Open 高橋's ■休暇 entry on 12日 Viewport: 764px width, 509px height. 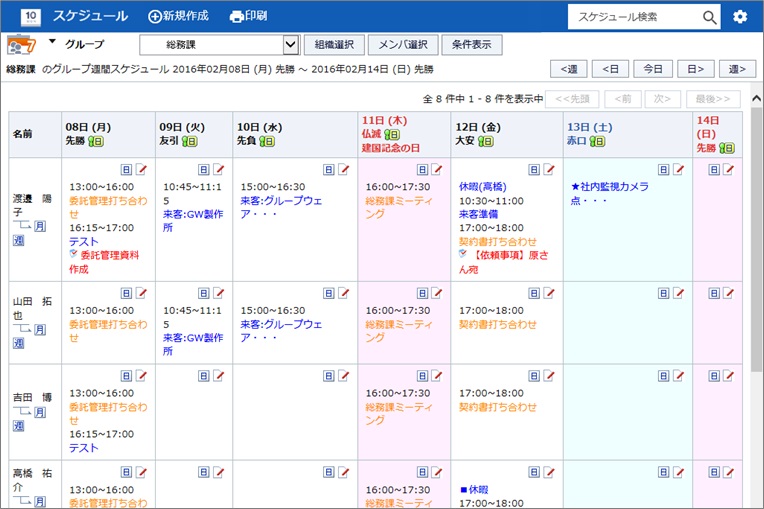(x=474, y=490)
